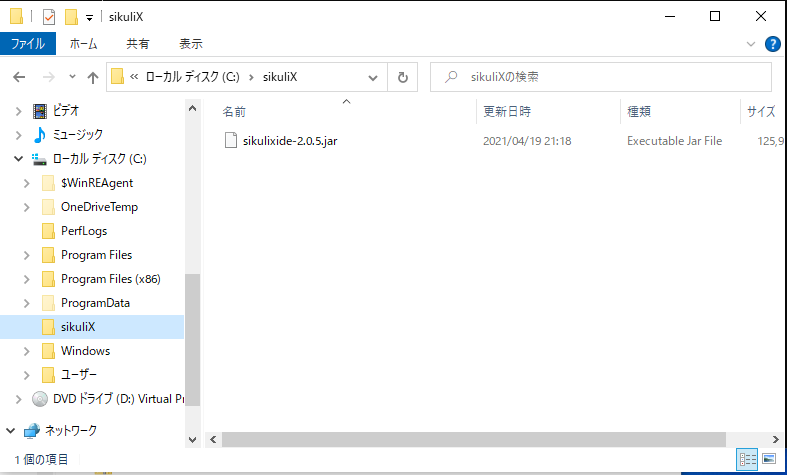Switch to details view button
Screen dimensions: 787x475
(x=747, y=459)
